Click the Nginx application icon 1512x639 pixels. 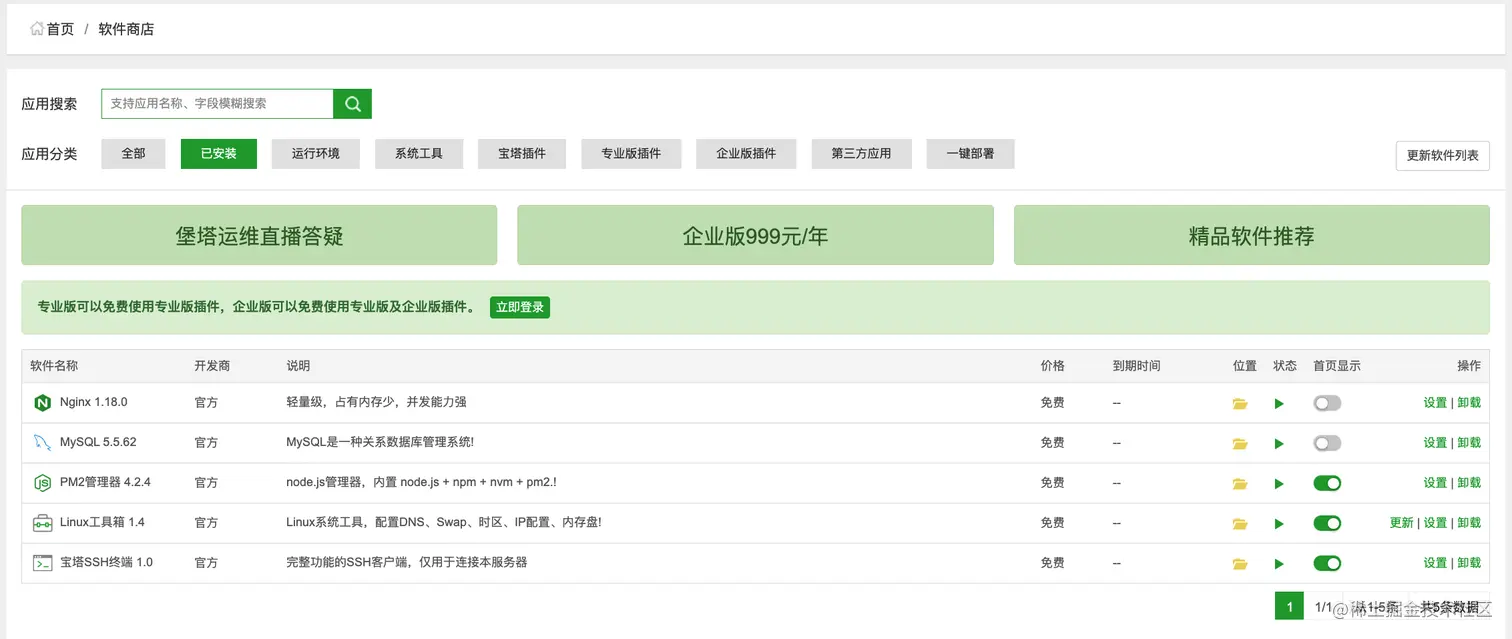(x=42, y=402)
